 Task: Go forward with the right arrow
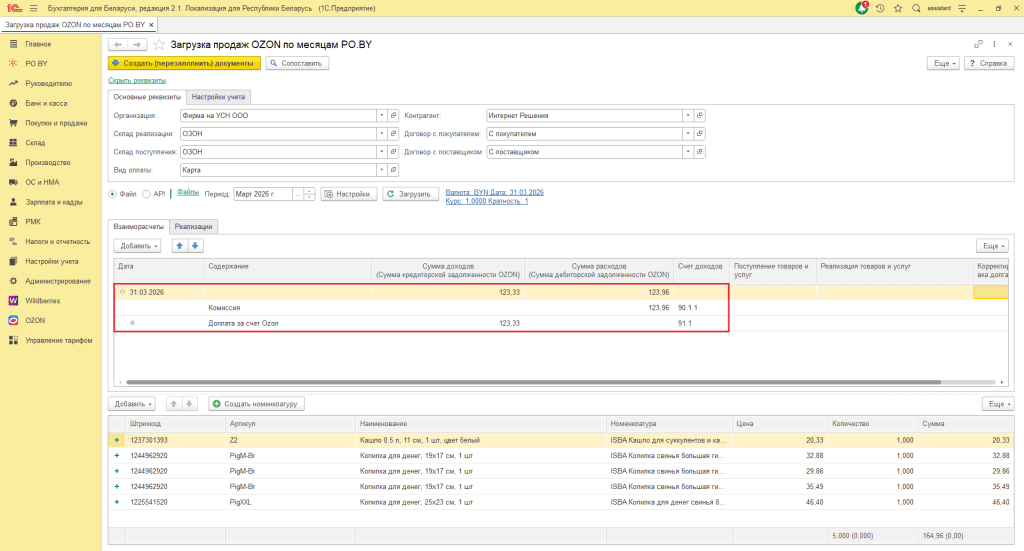click(136, 44)
